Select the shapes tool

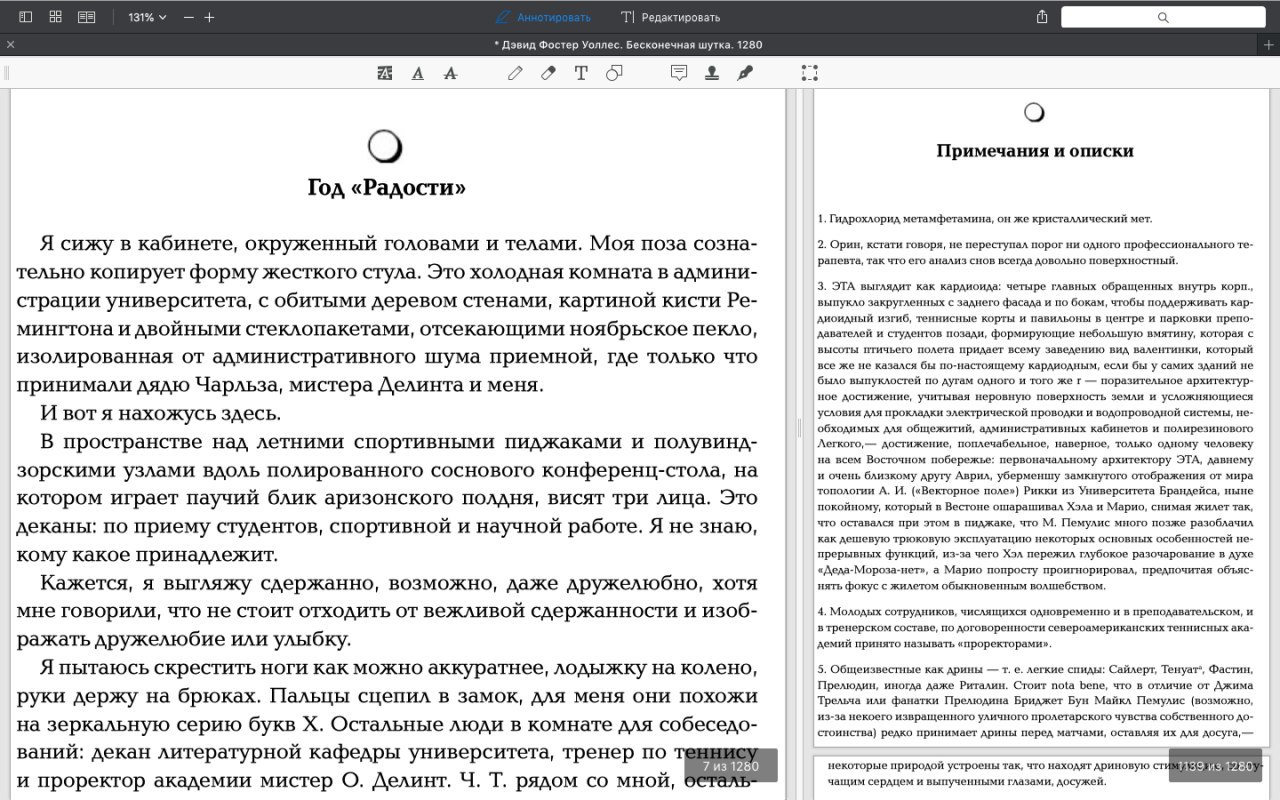pos(614,73)
